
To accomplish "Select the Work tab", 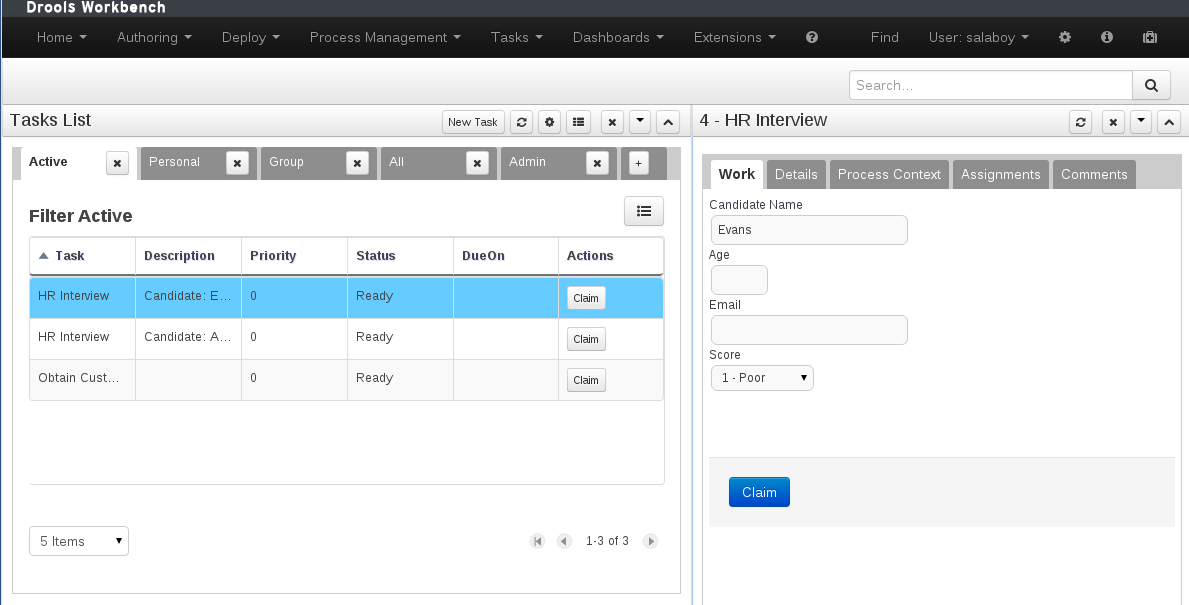I will [x=736, y=174].
